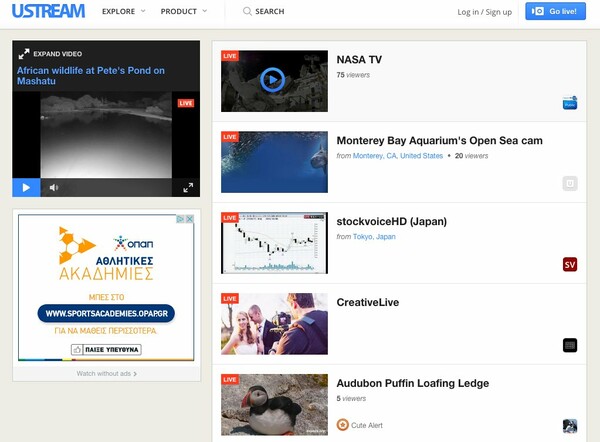The height and width of the screenshot is (442, 600).
Task: Open Monterey Bay Aquarium's Open Sea cam title
Action: [439, 140]
